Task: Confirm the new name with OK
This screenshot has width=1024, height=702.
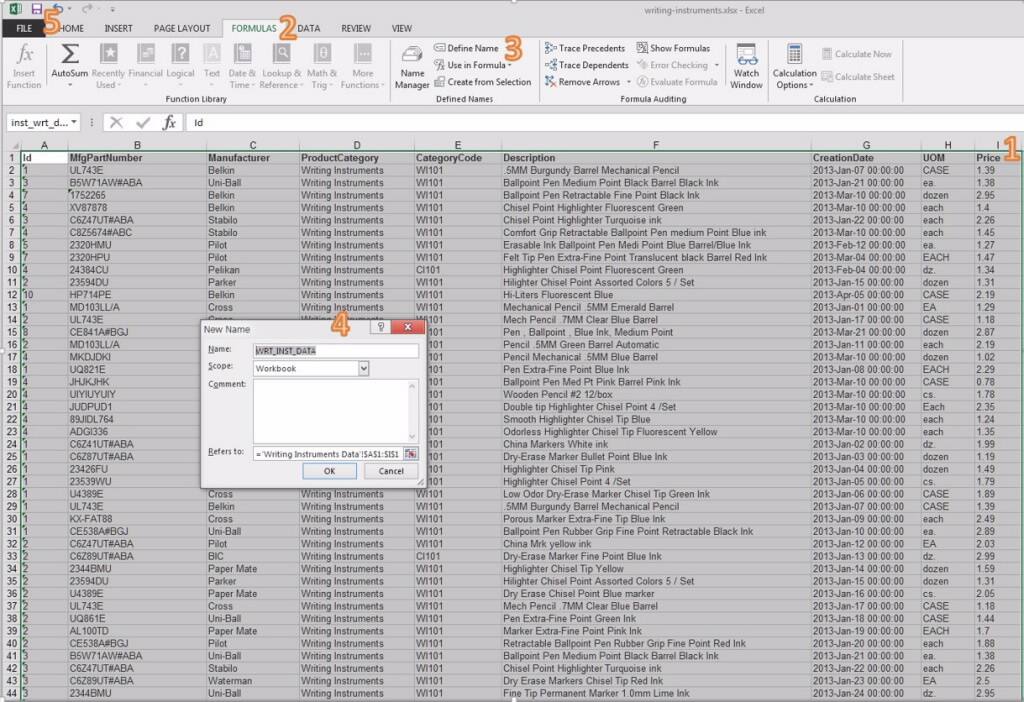Action: pyautogui.click(x=329, y=470)
